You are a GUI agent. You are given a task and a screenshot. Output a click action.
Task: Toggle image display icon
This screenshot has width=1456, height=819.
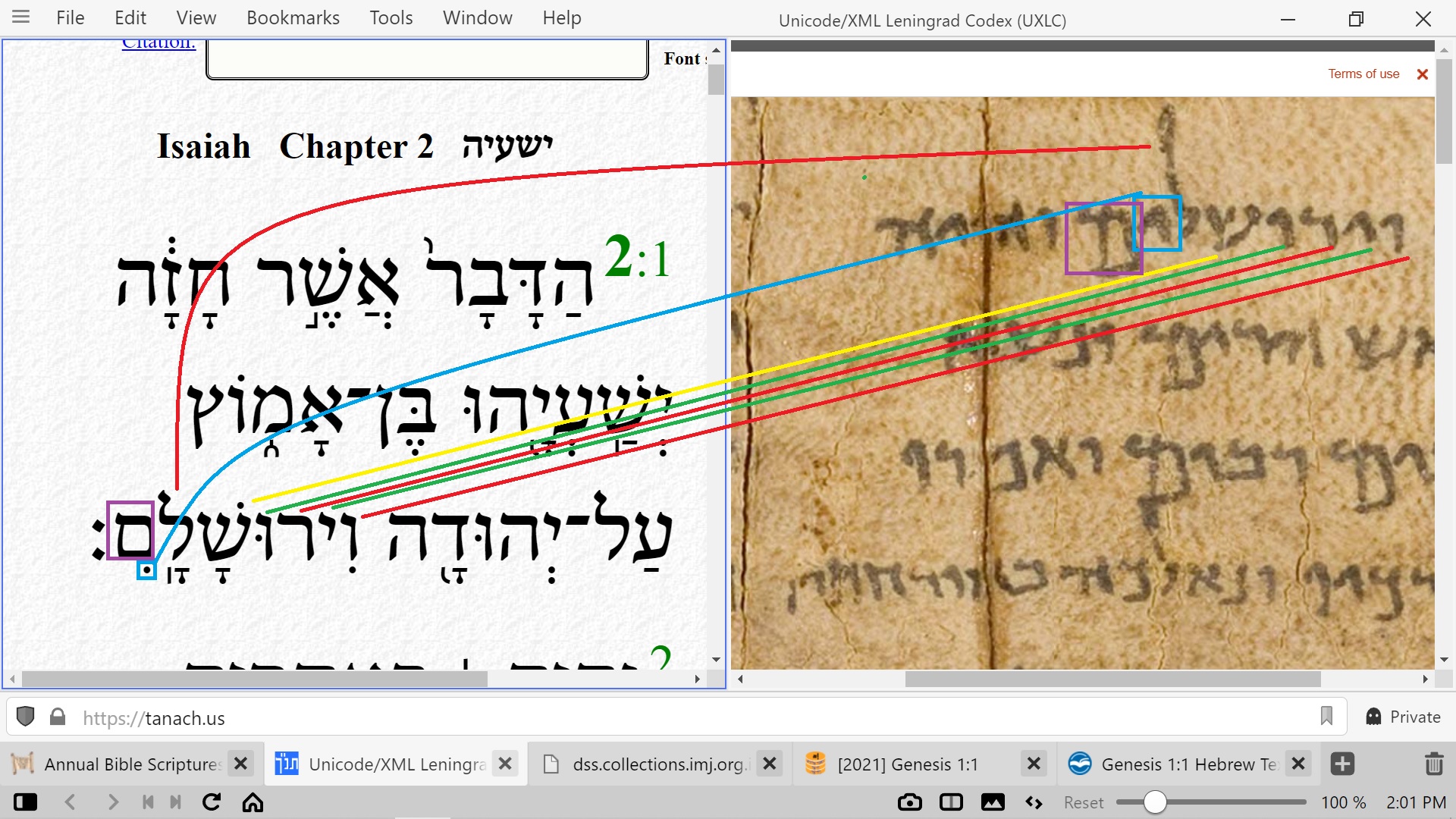tap(993, 802)
